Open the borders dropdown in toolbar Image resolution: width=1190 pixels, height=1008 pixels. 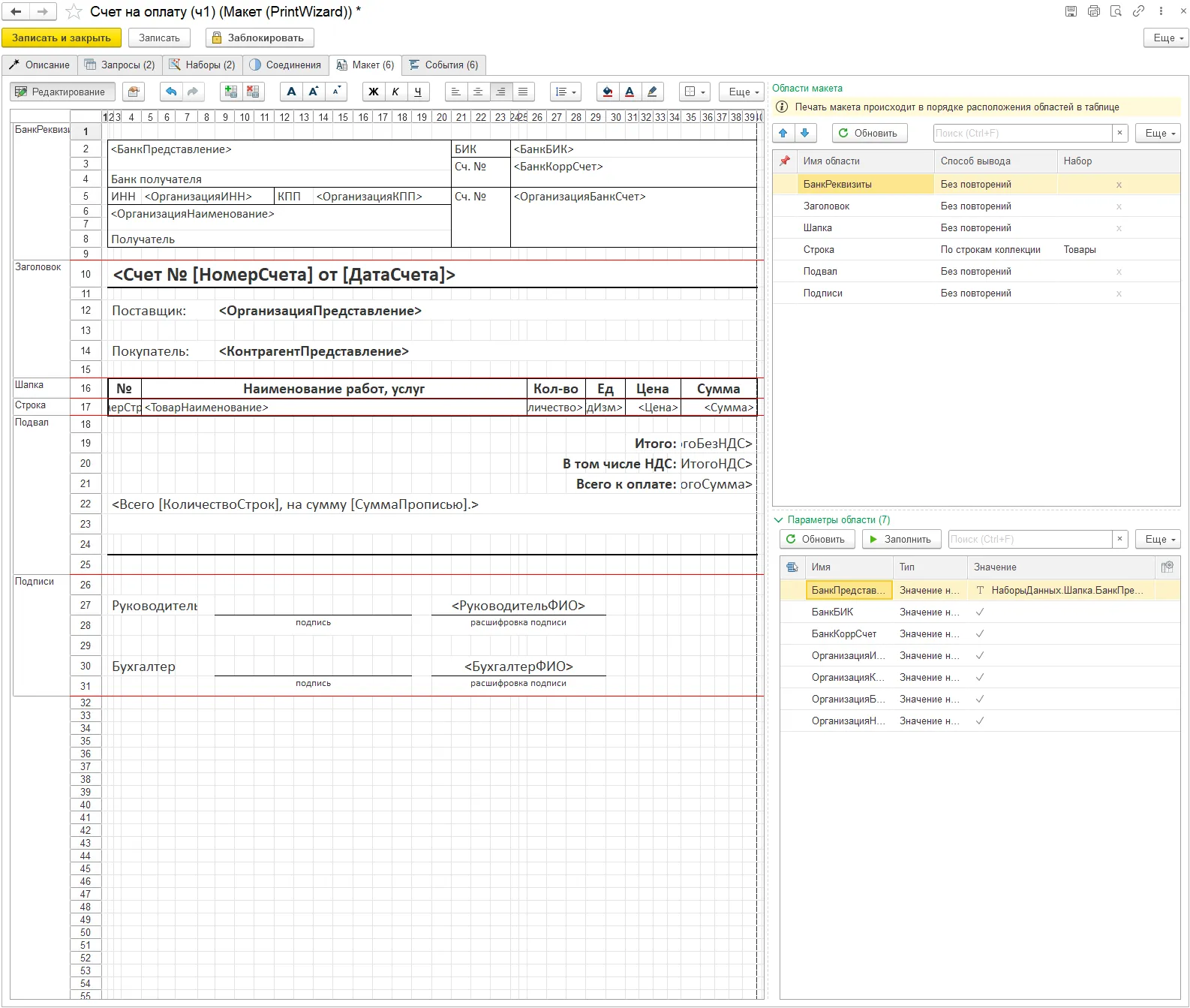tap(695, 92)
